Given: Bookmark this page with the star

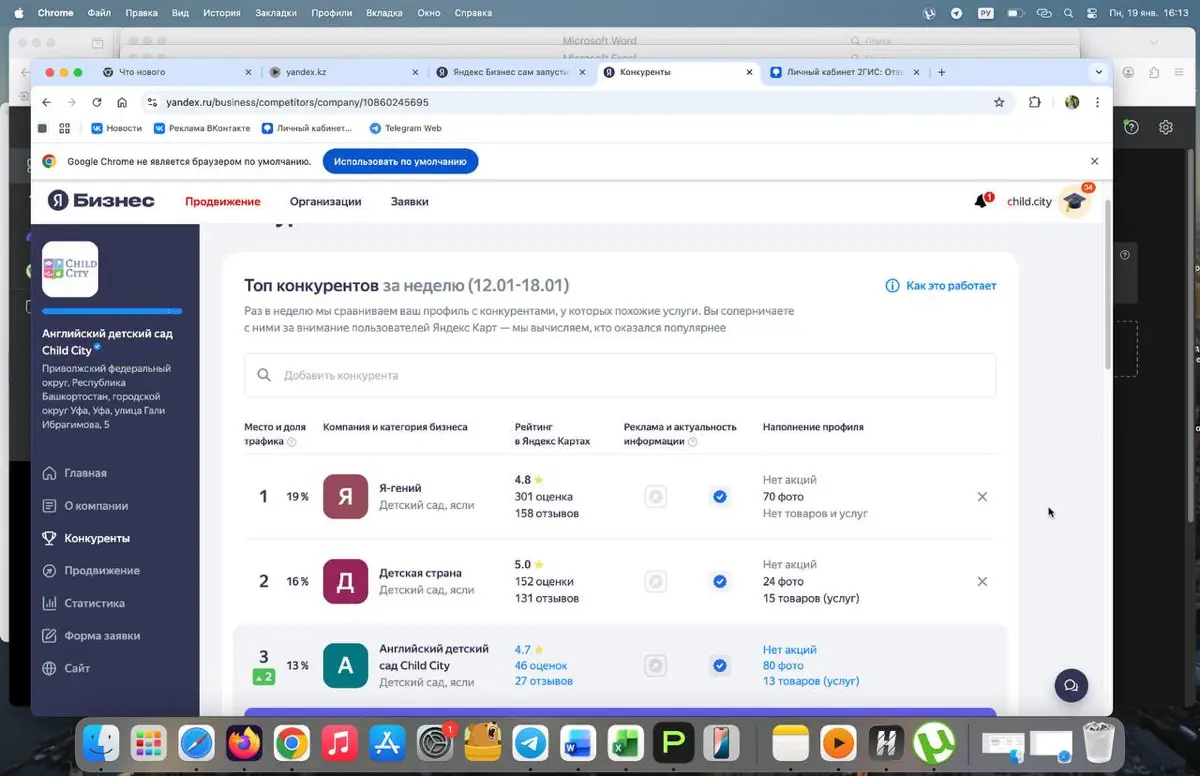Looking at the screenshot, I should 999,102.
